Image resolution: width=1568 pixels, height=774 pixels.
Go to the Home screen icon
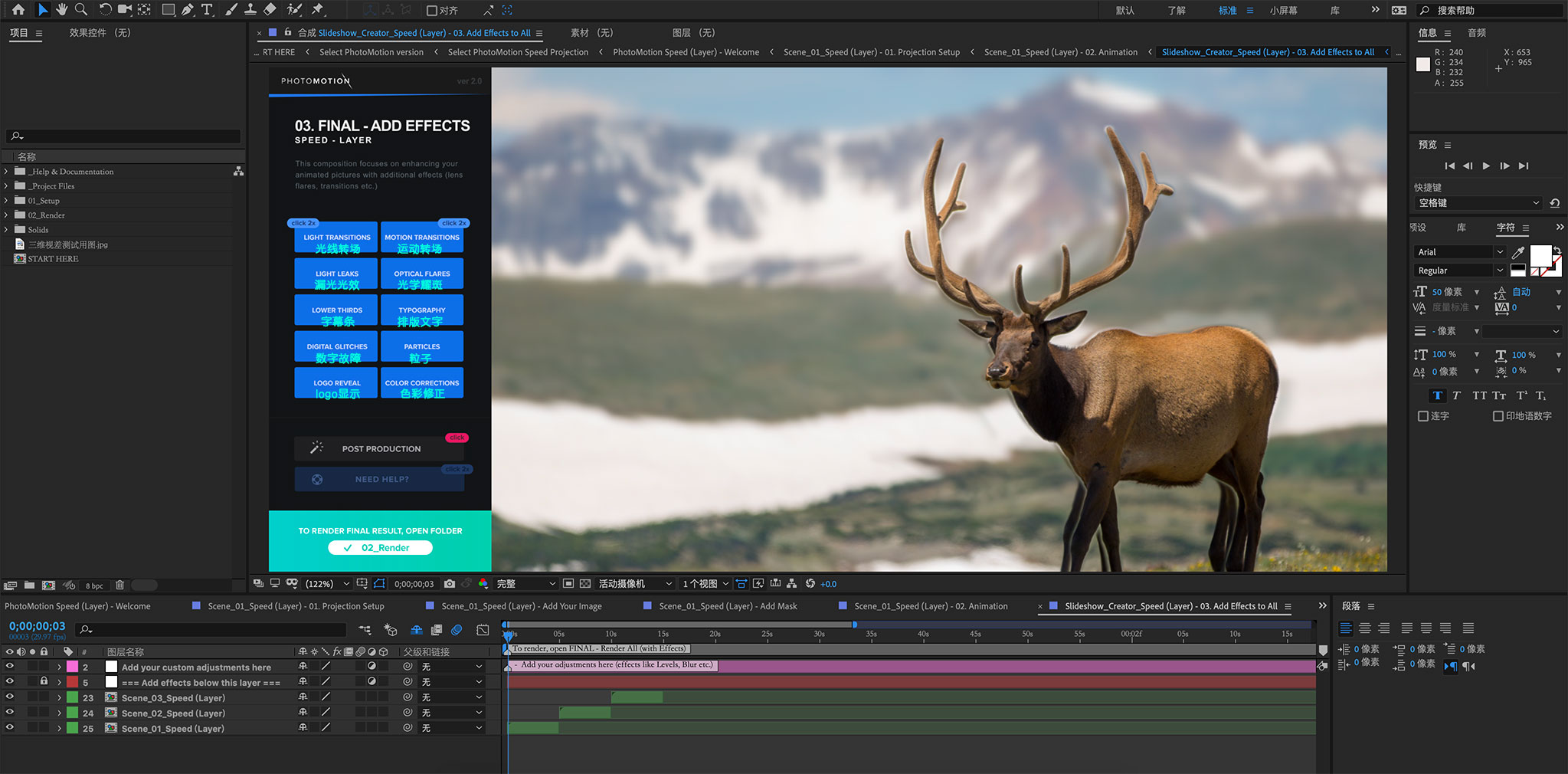pos(18,10)
